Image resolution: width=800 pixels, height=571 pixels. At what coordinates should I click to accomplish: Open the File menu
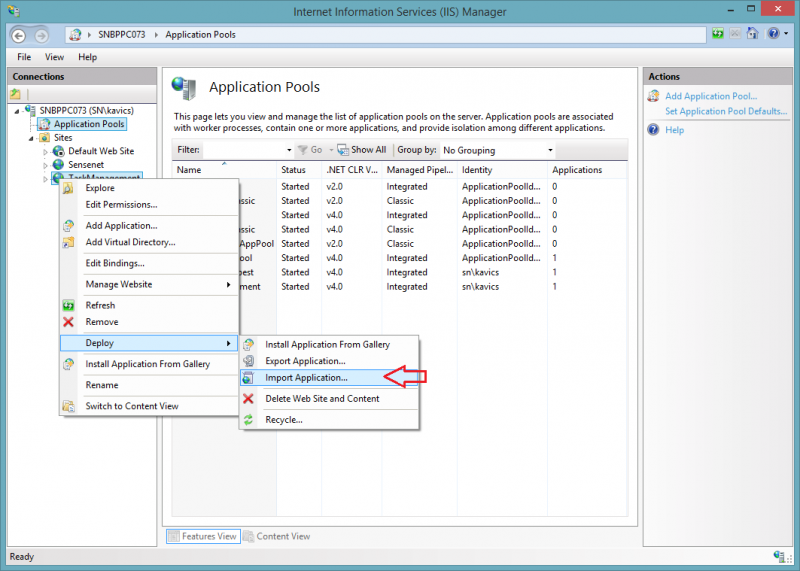[x=24, y=57]
